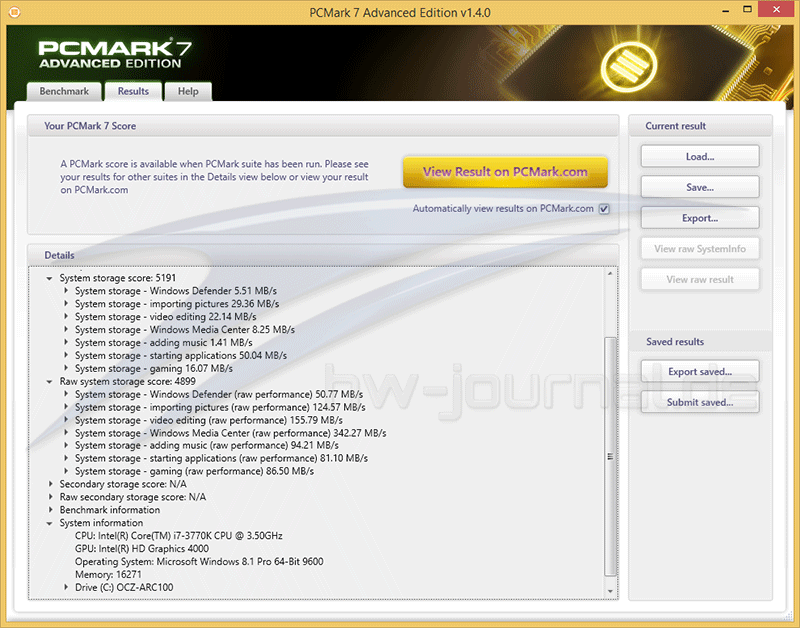Click Submit saved button
The image size is (800, 628).
(699, 401)
